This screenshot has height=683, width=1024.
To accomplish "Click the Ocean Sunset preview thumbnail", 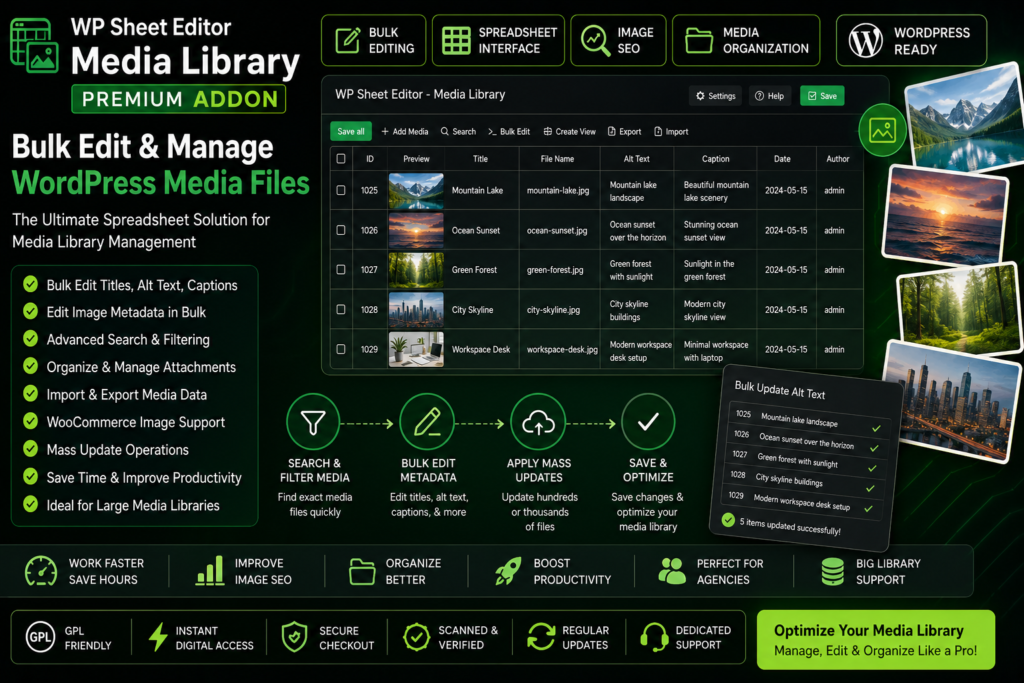I will (x=416, y=230).
